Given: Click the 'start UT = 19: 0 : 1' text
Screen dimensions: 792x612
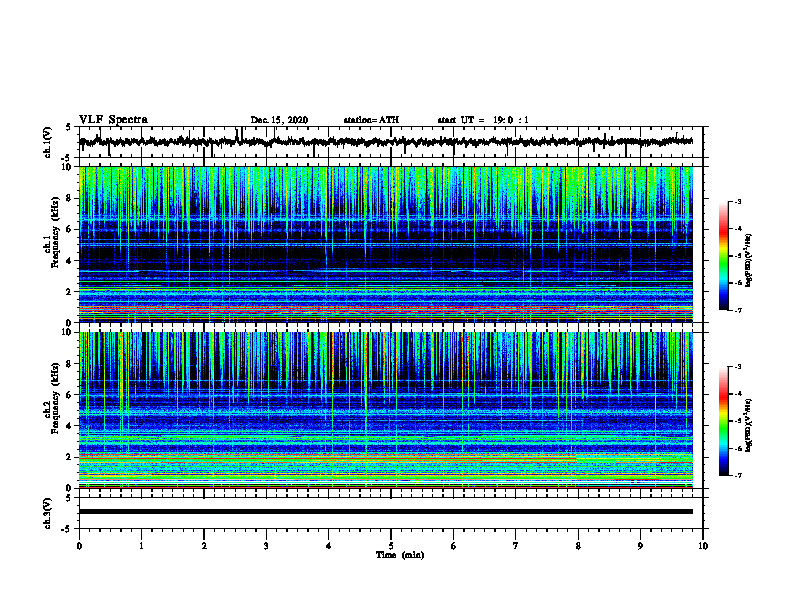Looking at the screenshot, I should coord(483,120).
